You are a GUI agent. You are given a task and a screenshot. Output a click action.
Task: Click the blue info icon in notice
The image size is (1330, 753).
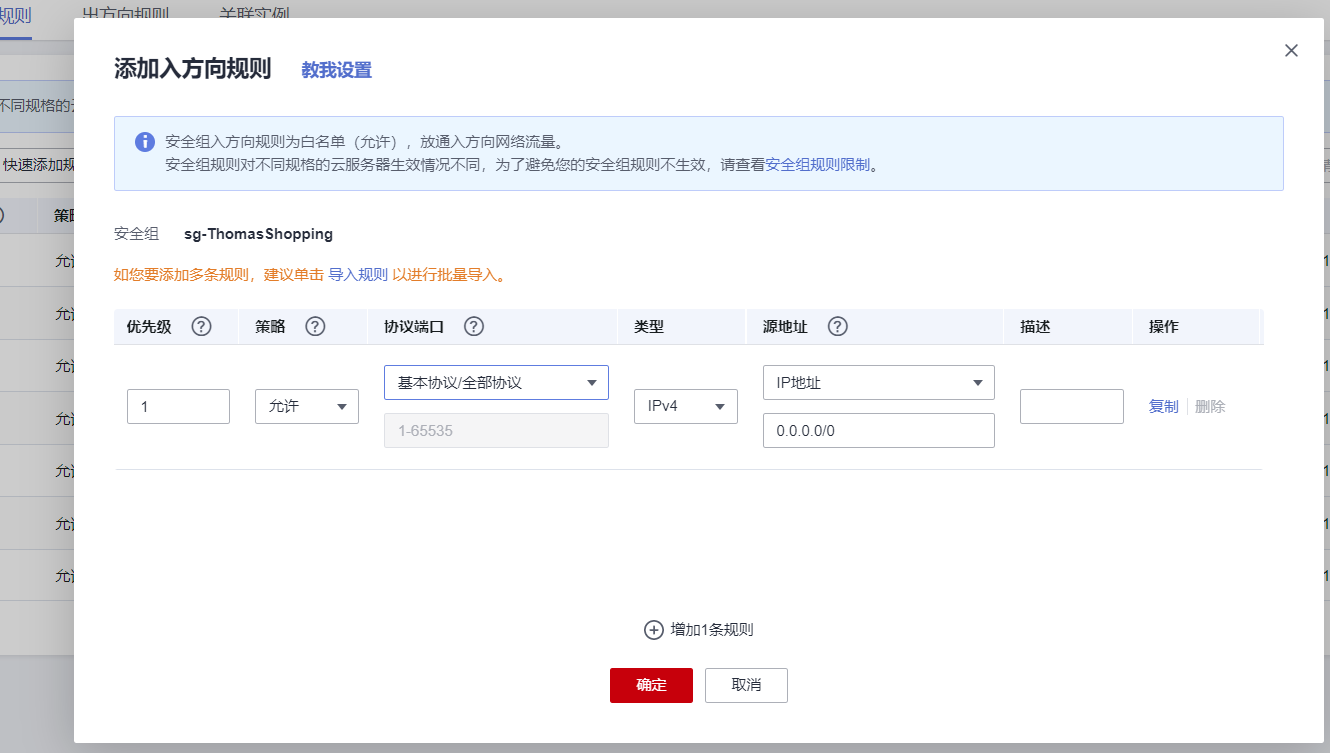145,142
